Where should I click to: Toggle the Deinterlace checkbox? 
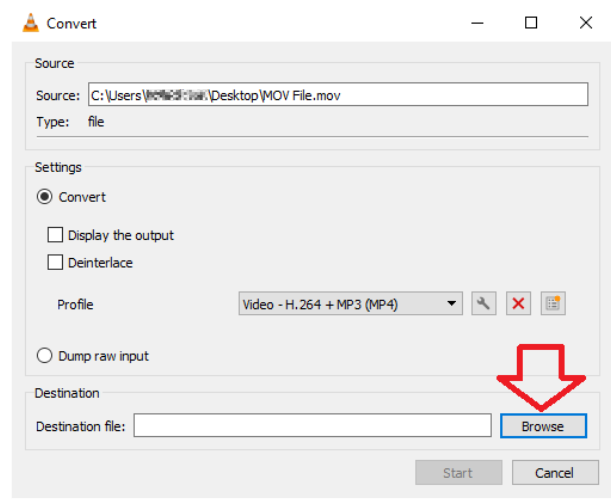click(x=56, y=263)
